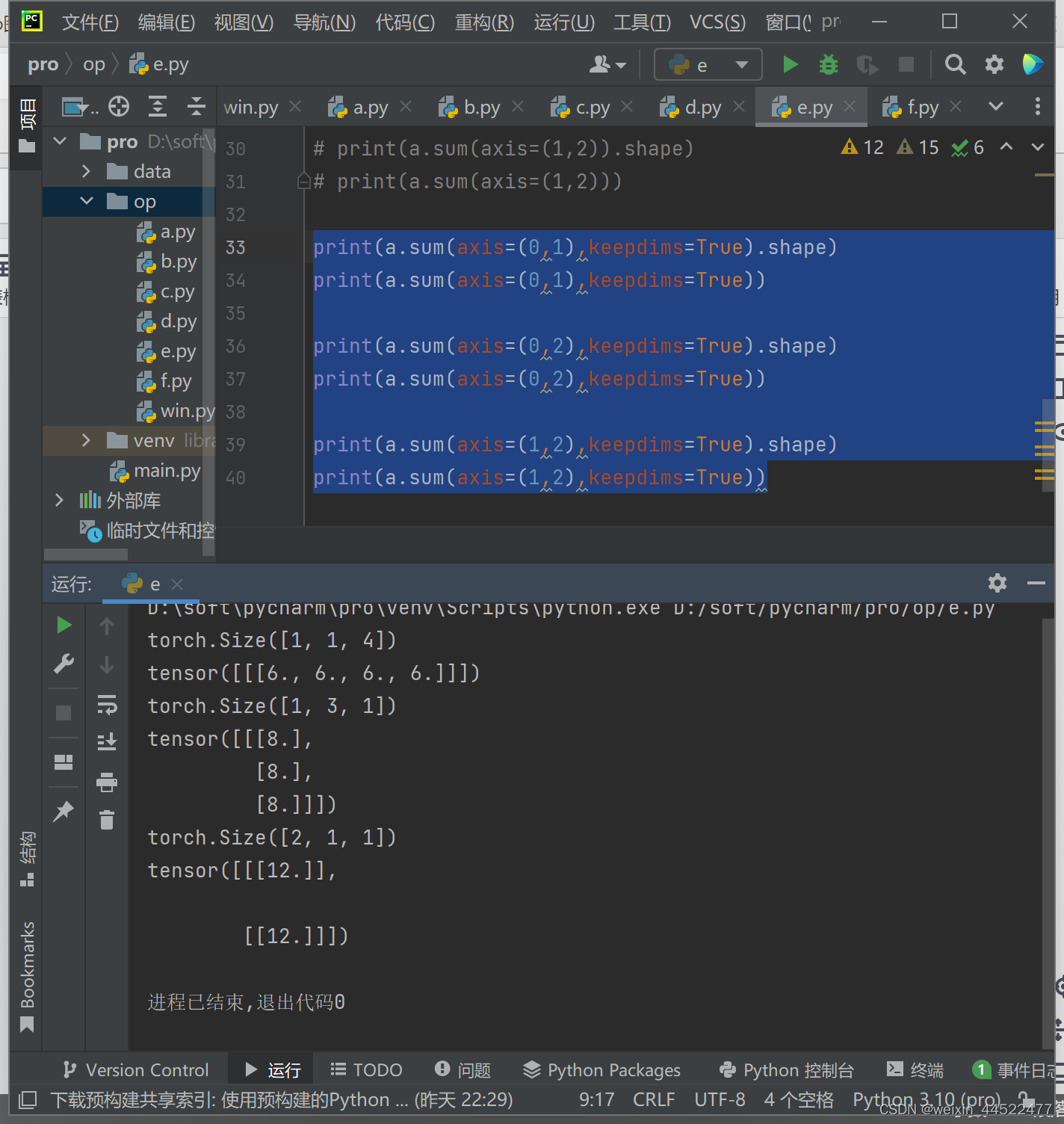Toggle soft-wrap in run console

click(107, 704)
